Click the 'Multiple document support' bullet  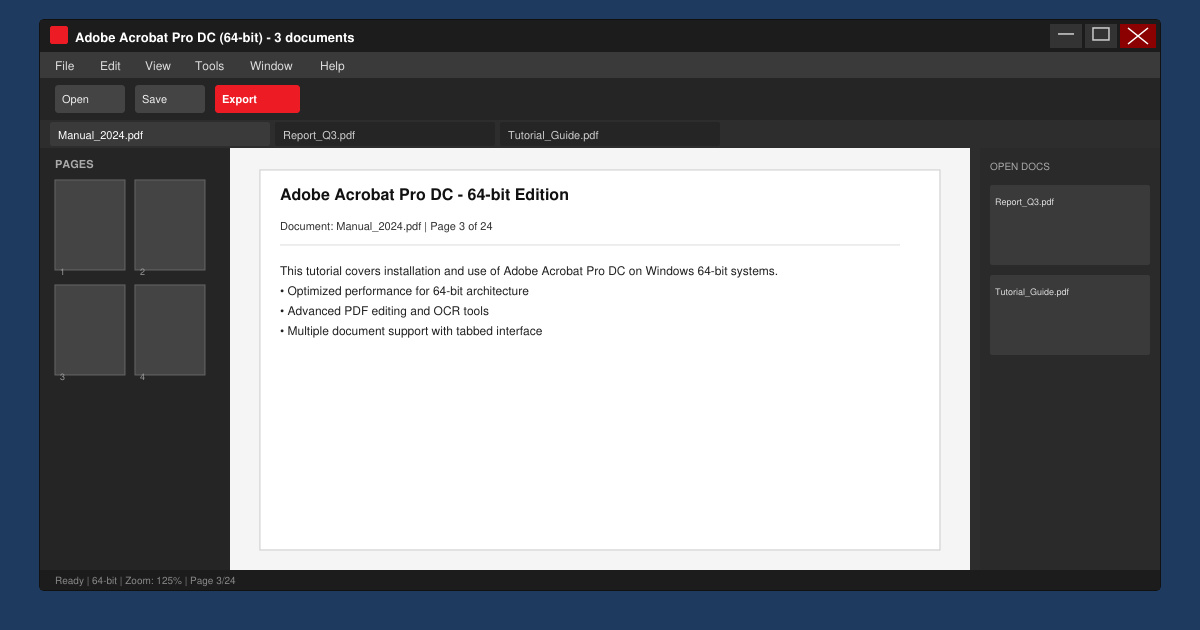pyautogui.click(x=411, y=331)
